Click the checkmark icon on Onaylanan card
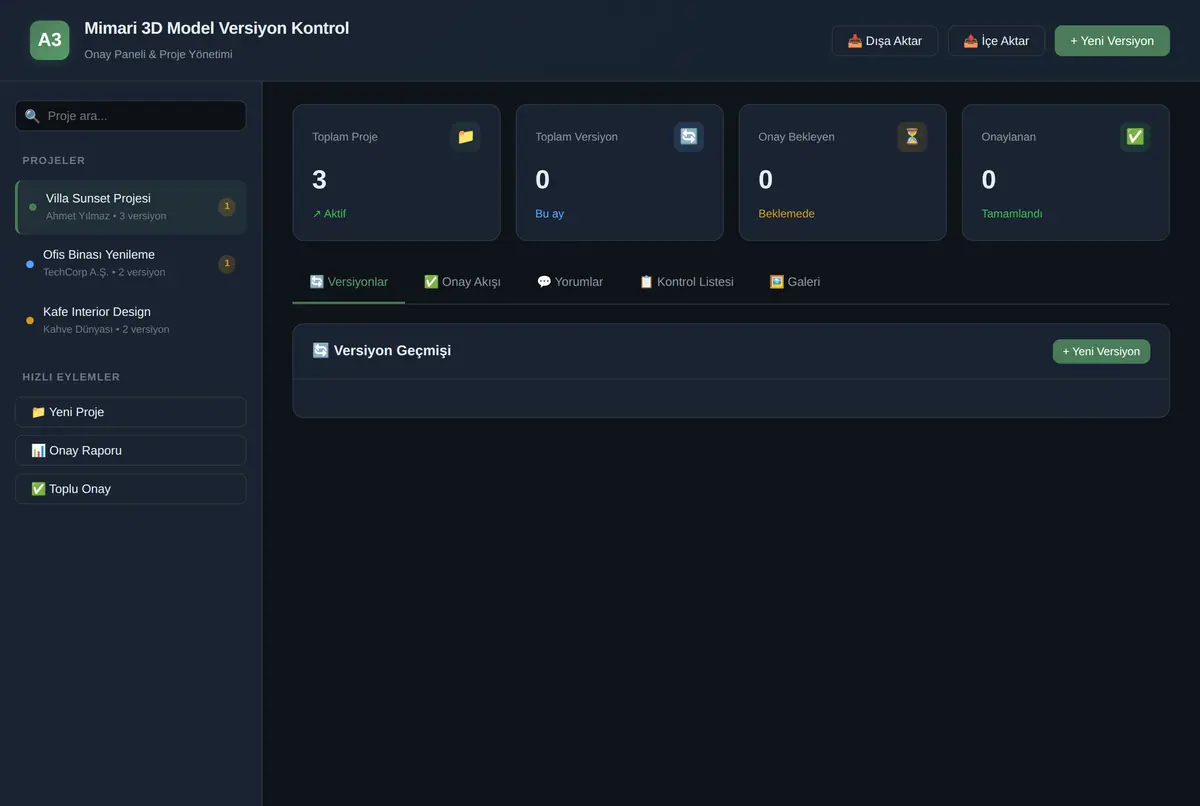This screenshot has width=1200, height=806. point(1135,137)
